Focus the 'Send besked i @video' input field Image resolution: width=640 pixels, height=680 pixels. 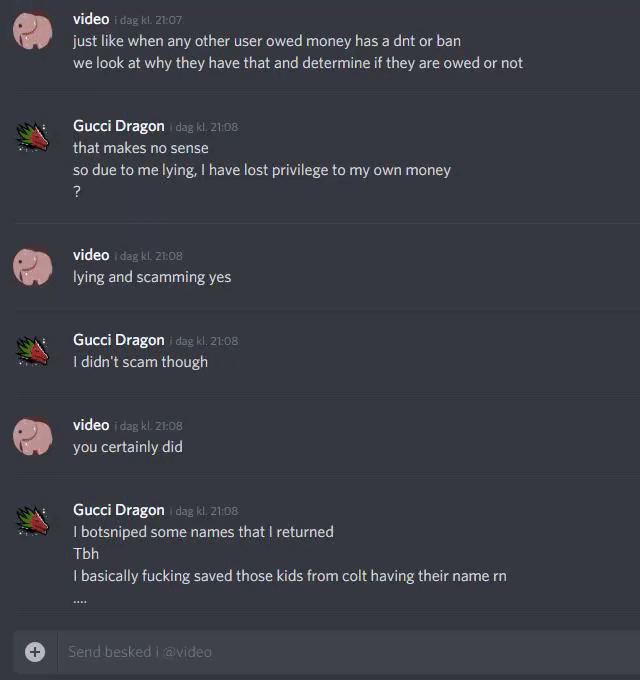point(349,652)
